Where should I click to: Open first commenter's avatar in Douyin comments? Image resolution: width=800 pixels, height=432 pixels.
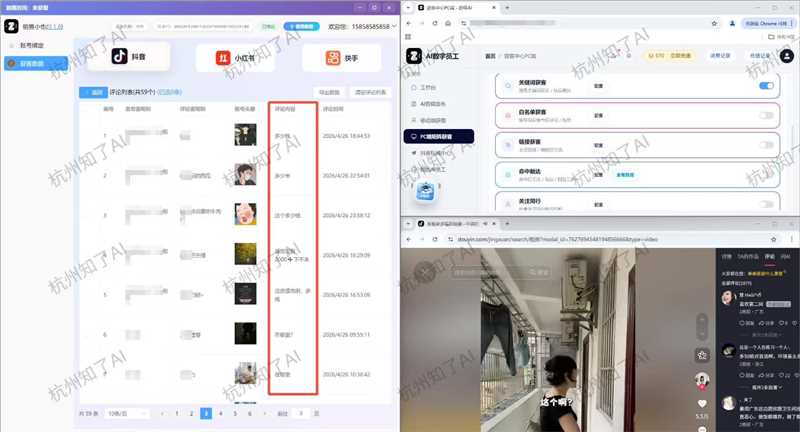tap(728, 297)
